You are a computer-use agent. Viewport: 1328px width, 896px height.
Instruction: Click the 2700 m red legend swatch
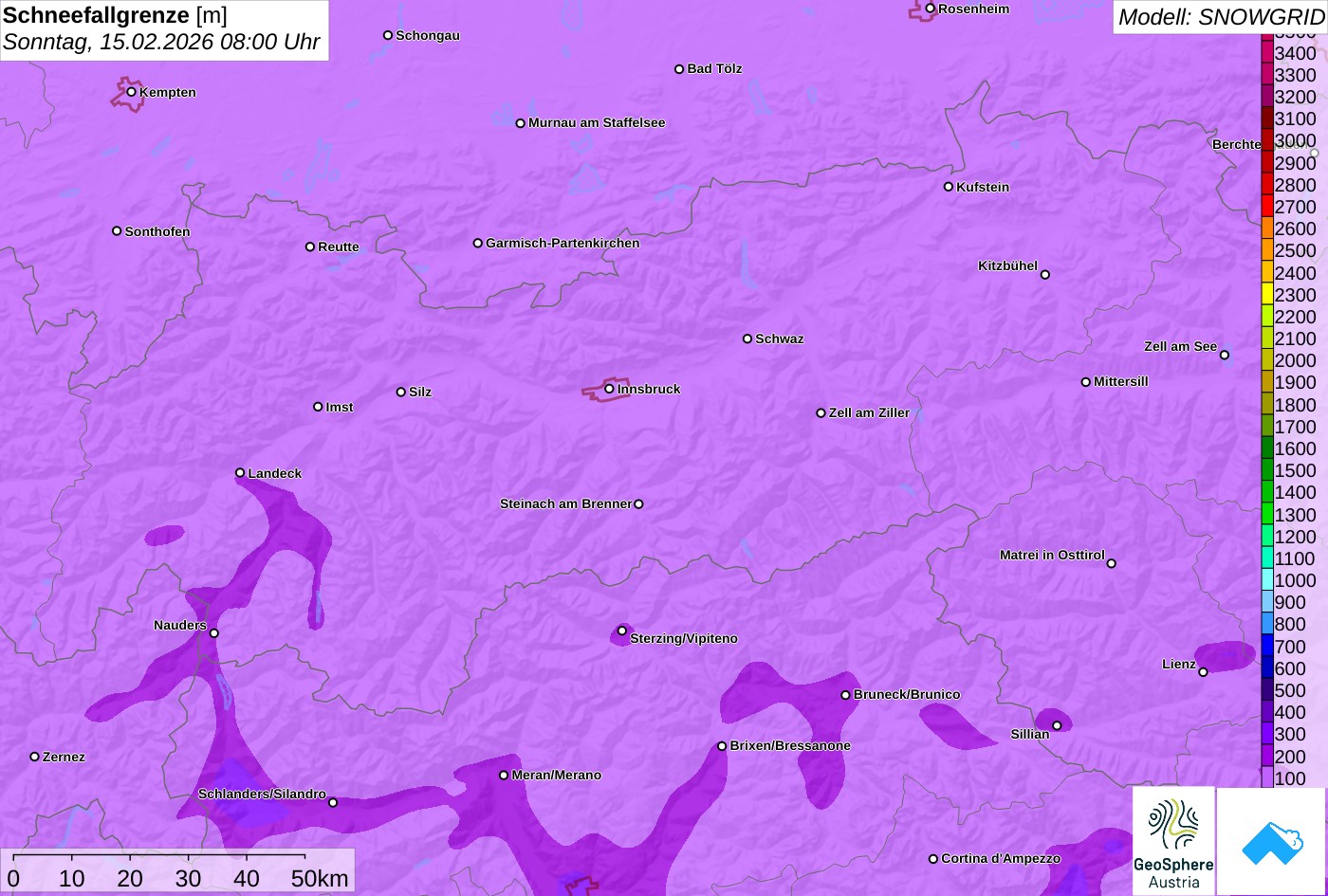1267,207
